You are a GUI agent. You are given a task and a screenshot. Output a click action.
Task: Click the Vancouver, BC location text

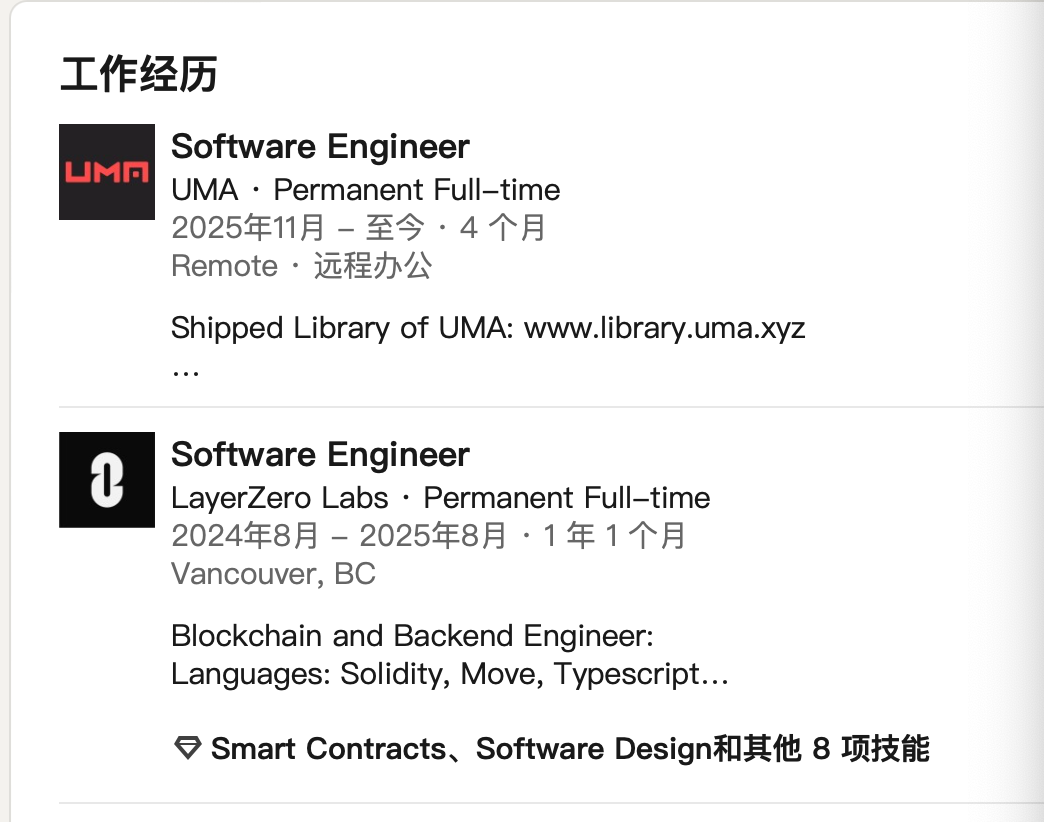coord(273,574)
